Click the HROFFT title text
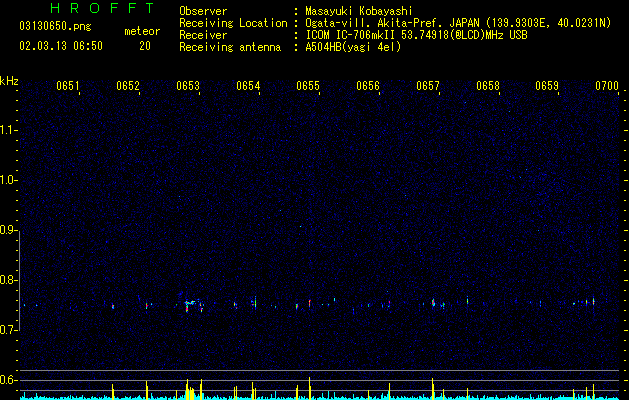 coord(102,8)
